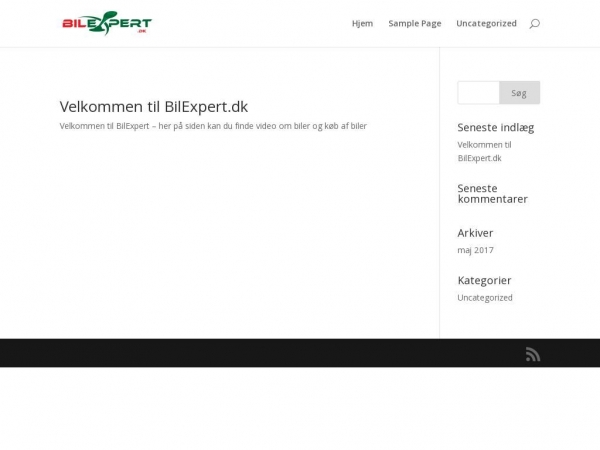Go to the Hjem menu item
This screenshot has width=600, height=450.
pos(362,24)
